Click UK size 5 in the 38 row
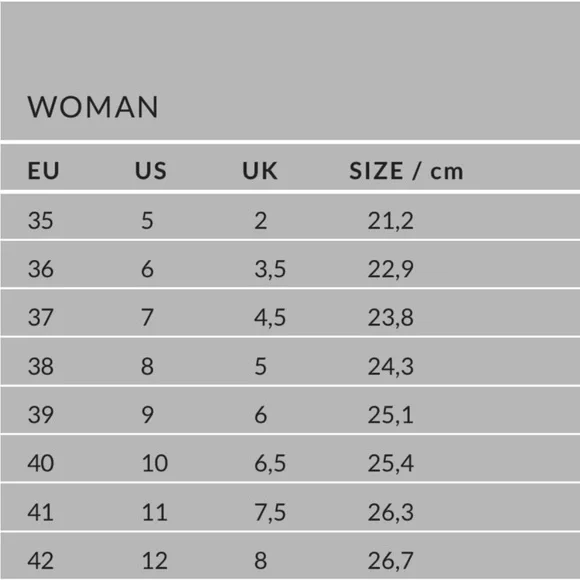 [x=260, y=367]
